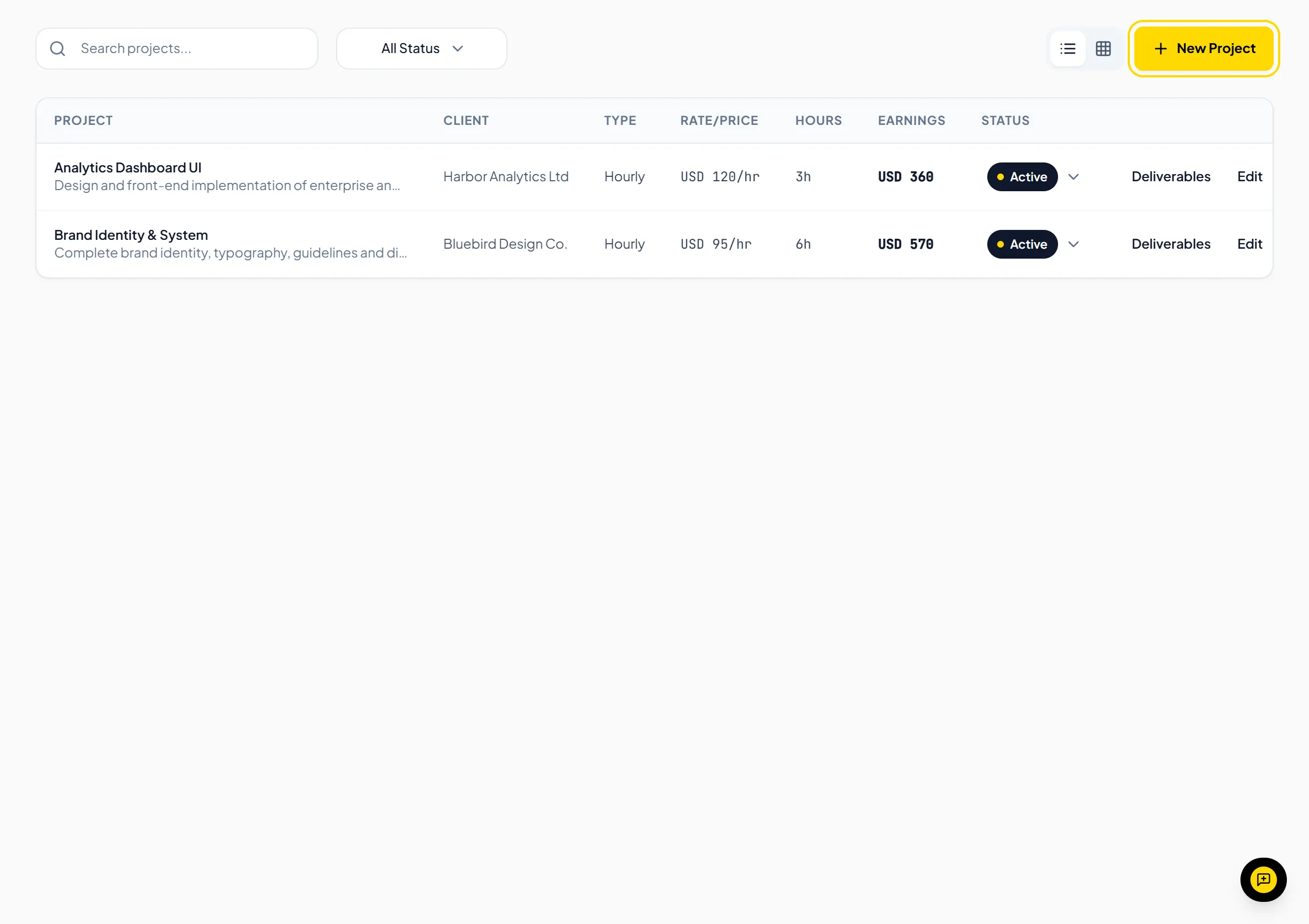The height and width of the screenshot is (924, 1309).
Task: Focus the Search projects input field
Action: (x=177, y=49)
